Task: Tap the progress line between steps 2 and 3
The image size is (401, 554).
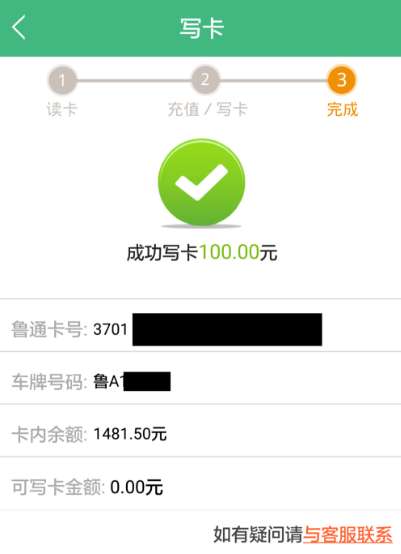Action: pos(273,81)
